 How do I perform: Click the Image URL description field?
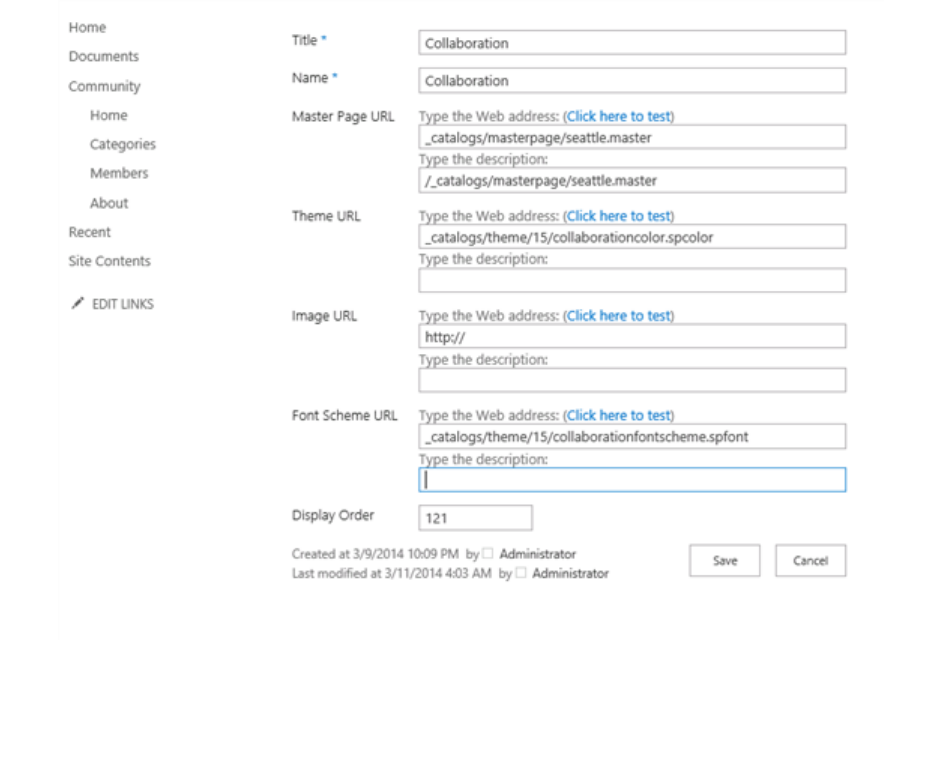tap(632, 380)
